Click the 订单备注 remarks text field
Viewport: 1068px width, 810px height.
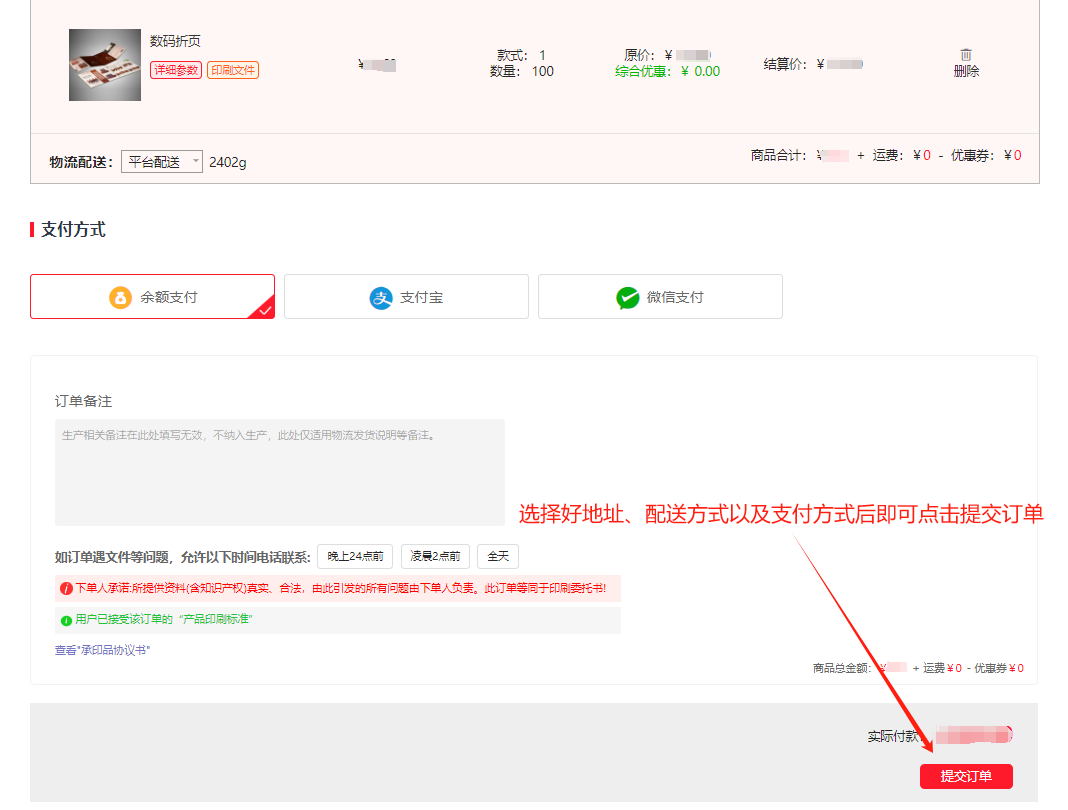[280, 472]
